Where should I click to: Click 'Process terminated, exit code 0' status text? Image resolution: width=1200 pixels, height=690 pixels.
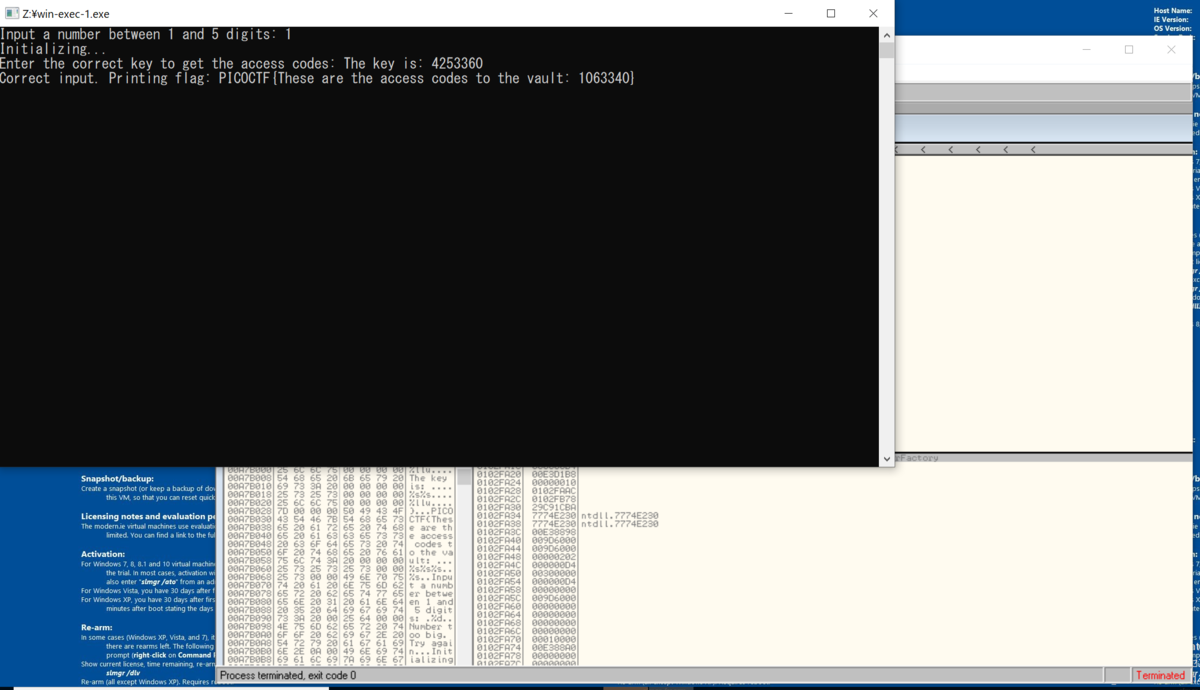[x=288, y=676]
